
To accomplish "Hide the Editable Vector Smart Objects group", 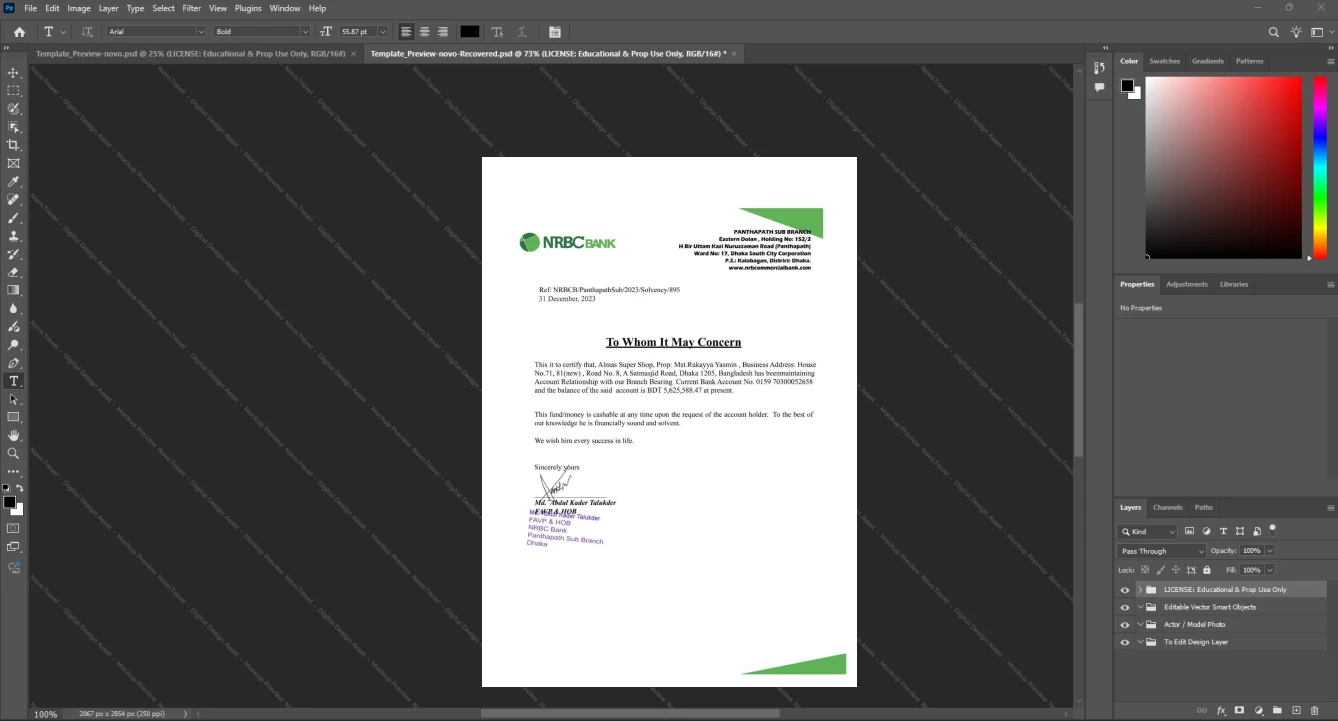I will pyautogui.click(x=1125, y=607).
